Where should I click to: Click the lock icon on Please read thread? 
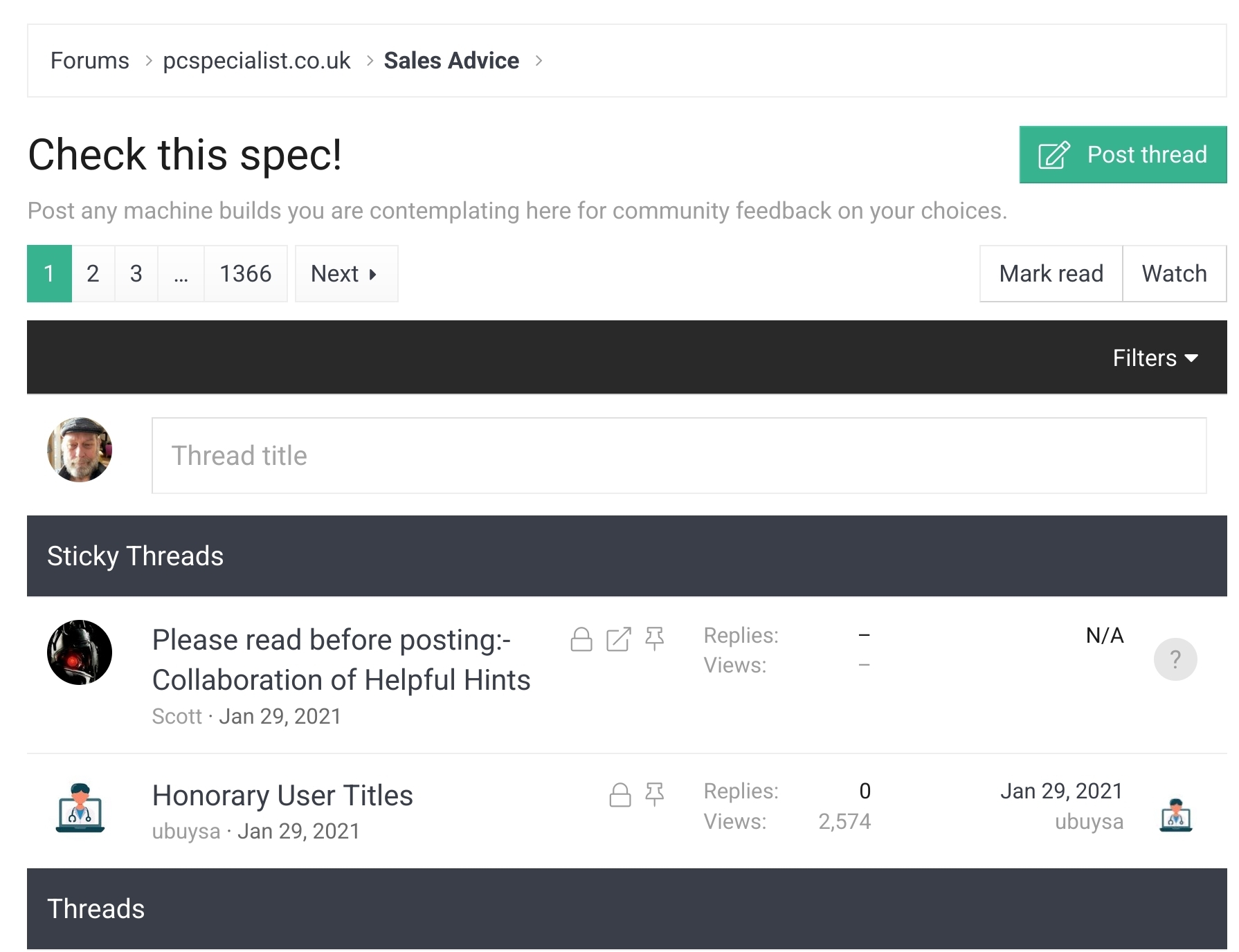[581, 639]
